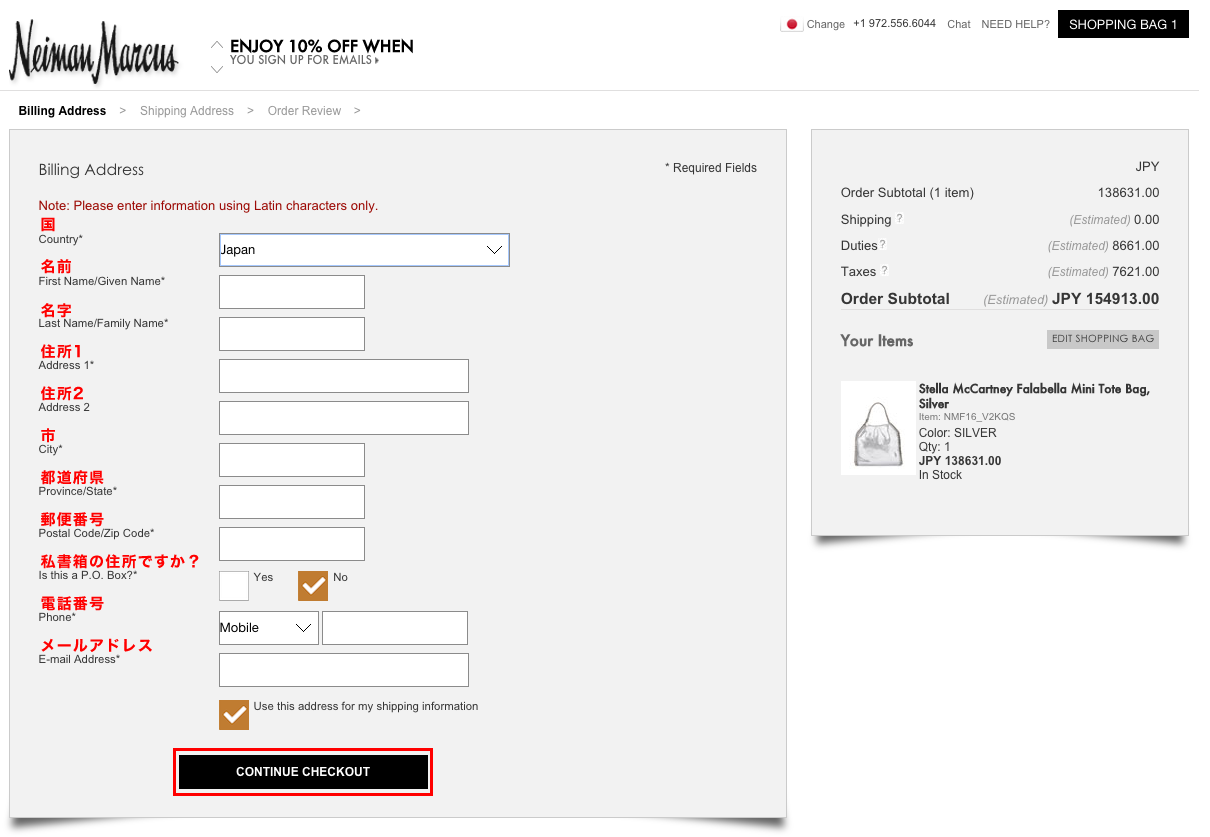Focus the First Name input field
The height and width of the screenshot is (837, 1210).
coord(292,292)
